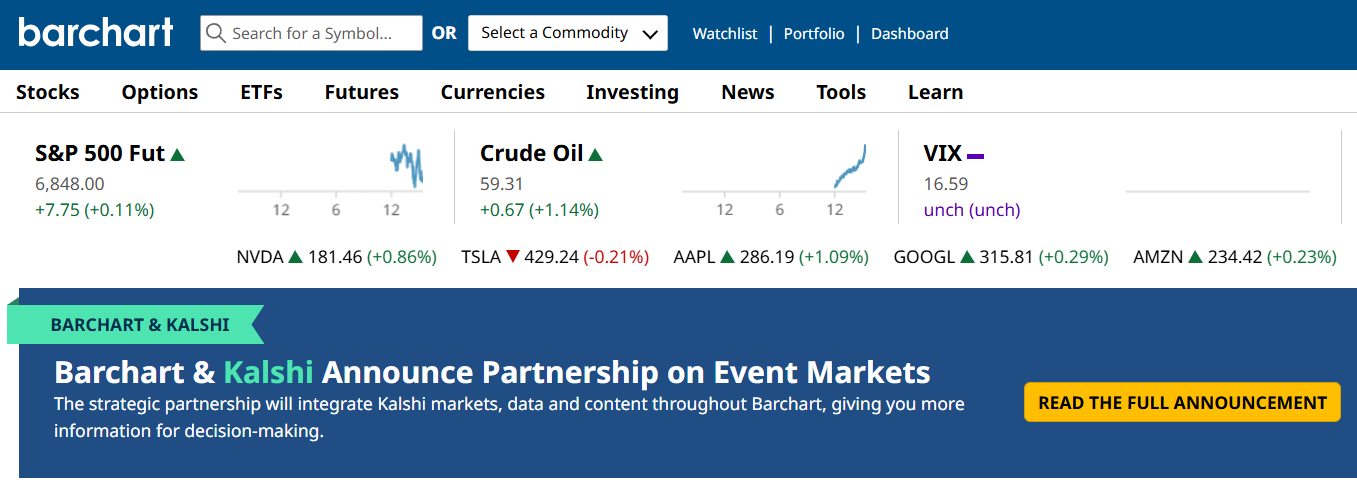Click Crude Oil price 59.31
The height and width of the screenshot is (488, 1357).
[x=502, y=184]
